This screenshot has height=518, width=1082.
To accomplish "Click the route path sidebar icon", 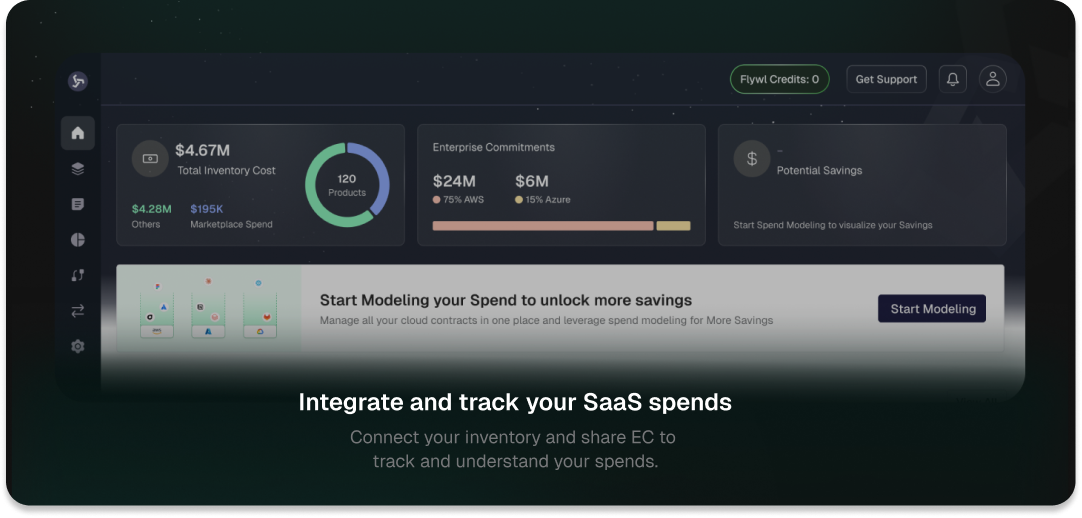I will (78, 275).
